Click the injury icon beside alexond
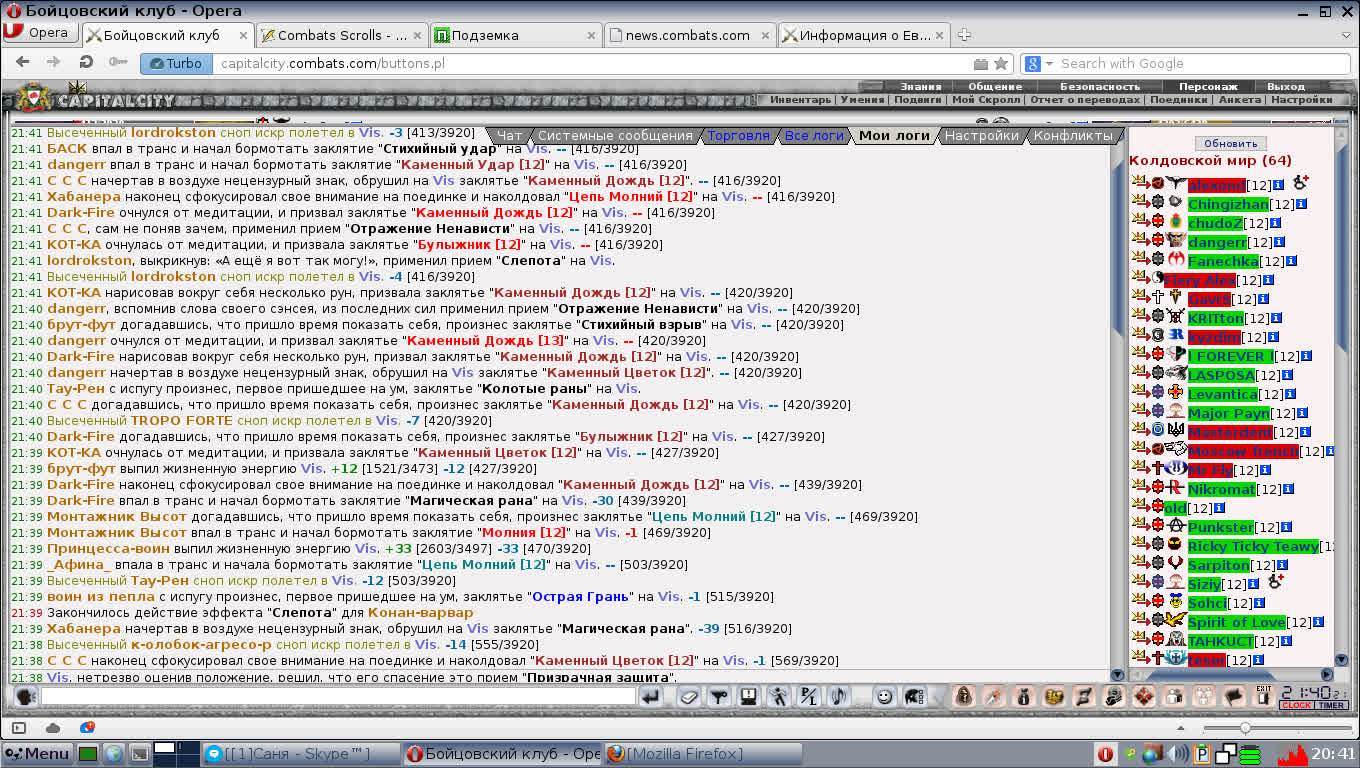The width and height of the screenshot is (1360, 768). tap(1301, 183)
